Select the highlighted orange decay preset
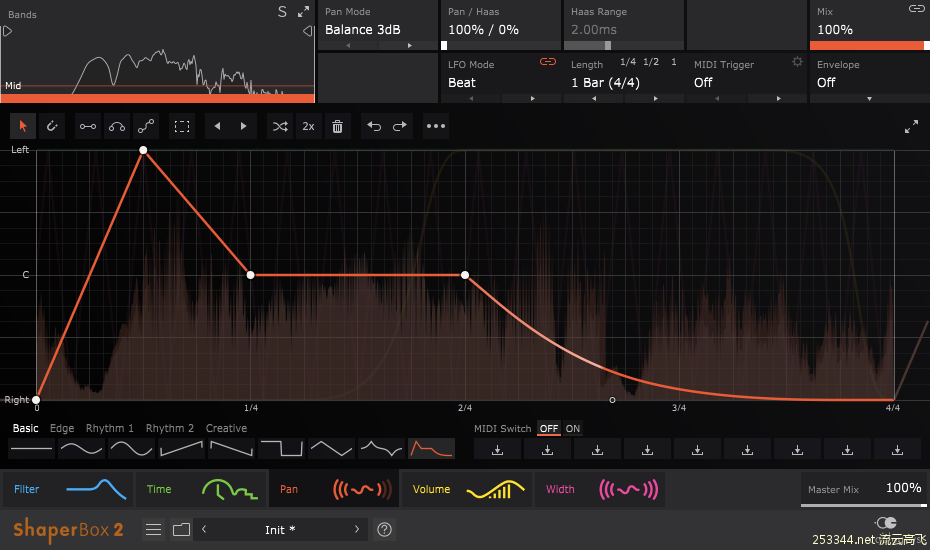930x550 pixels. point(432,449)
